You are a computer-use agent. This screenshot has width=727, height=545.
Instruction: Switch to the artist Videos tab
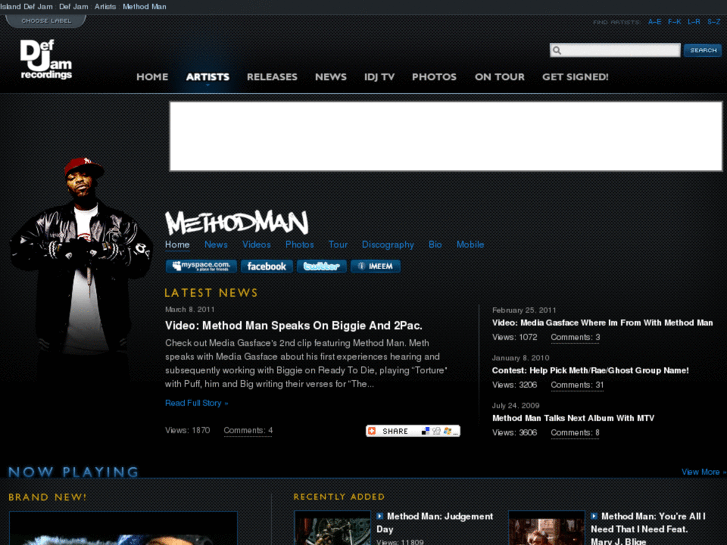(256, 244)
